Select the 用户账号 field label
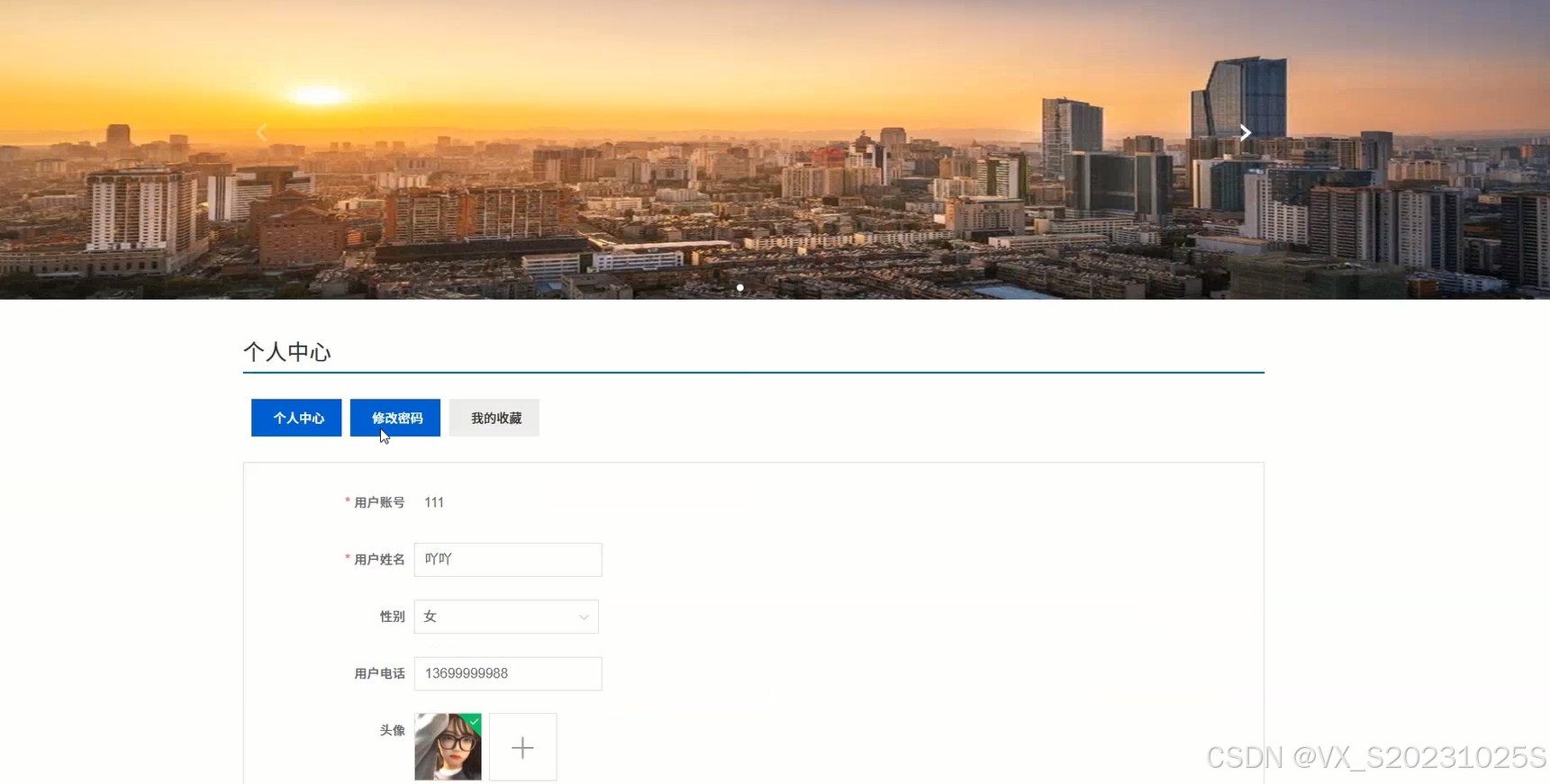This screenshot has width=1550, height=784. (x=379, y=502)
